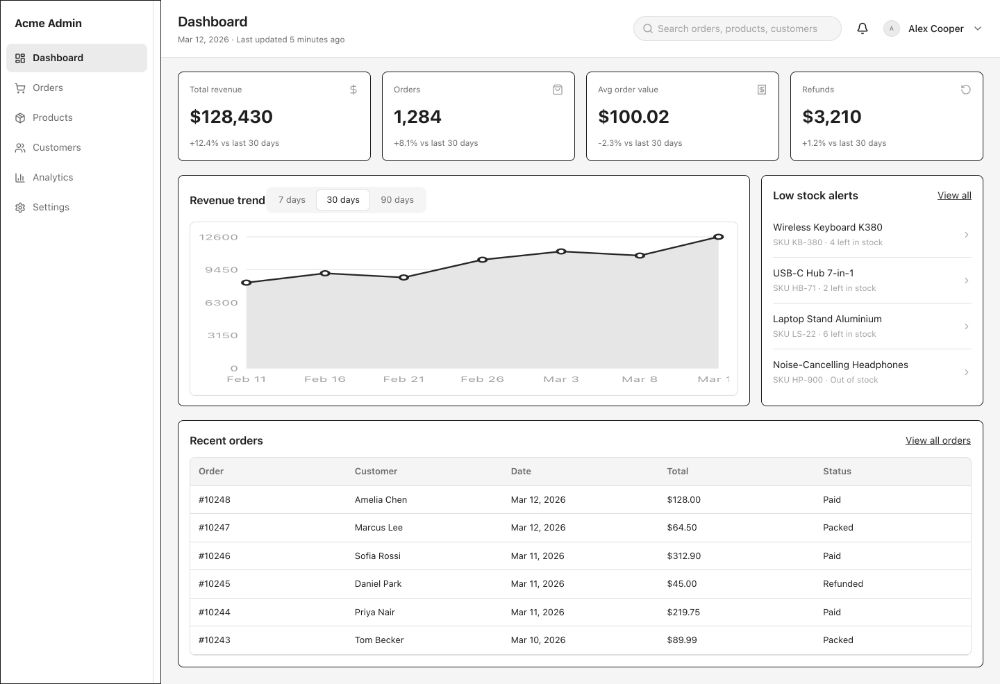Click the $3,210 refunds value
The image size is (1000, 684).
pyautogui.click(x=832, y=117)
